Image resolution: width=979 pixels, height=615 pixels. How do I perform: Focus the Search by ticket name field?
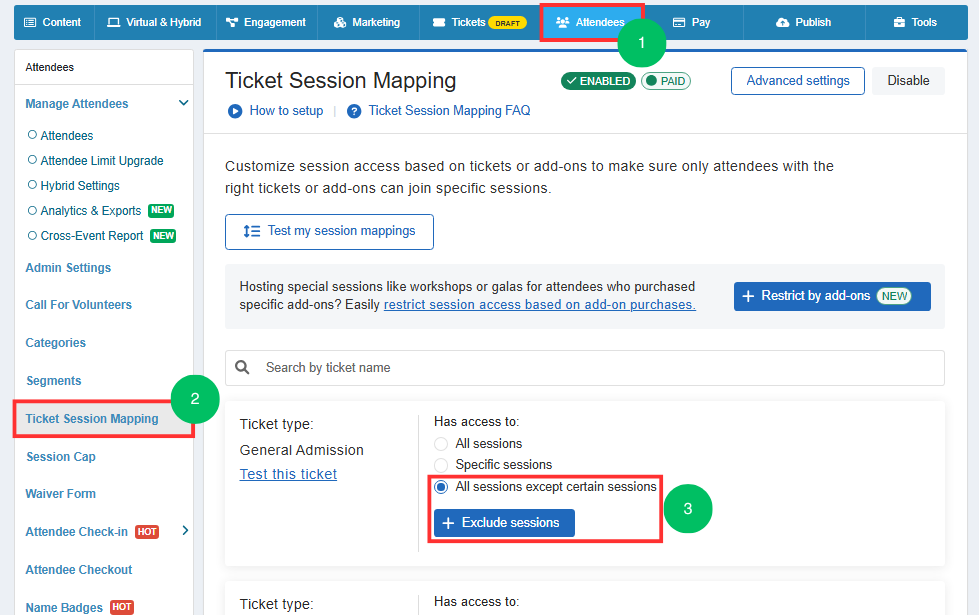(x=584, y=368)
